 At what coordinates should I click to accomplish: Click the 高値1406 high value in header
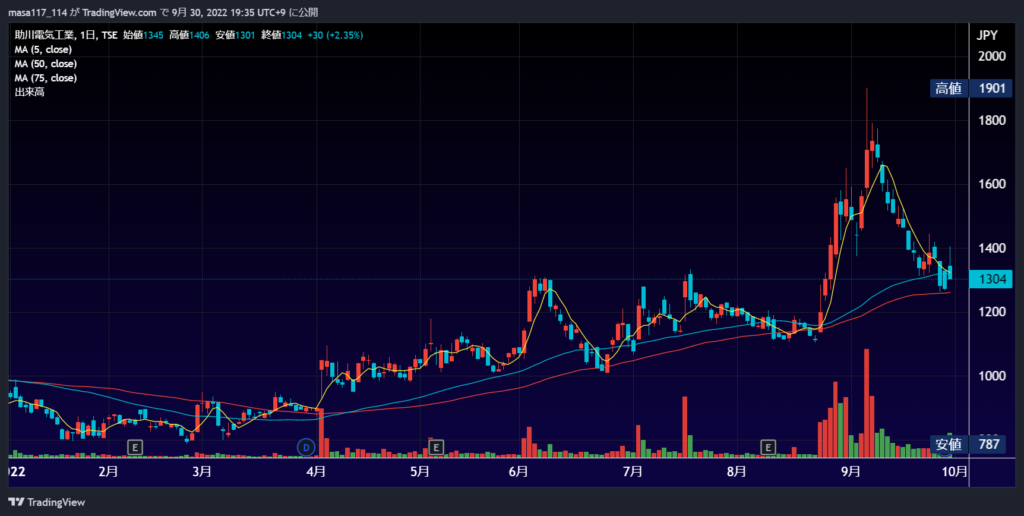click(x=189, y=35)
